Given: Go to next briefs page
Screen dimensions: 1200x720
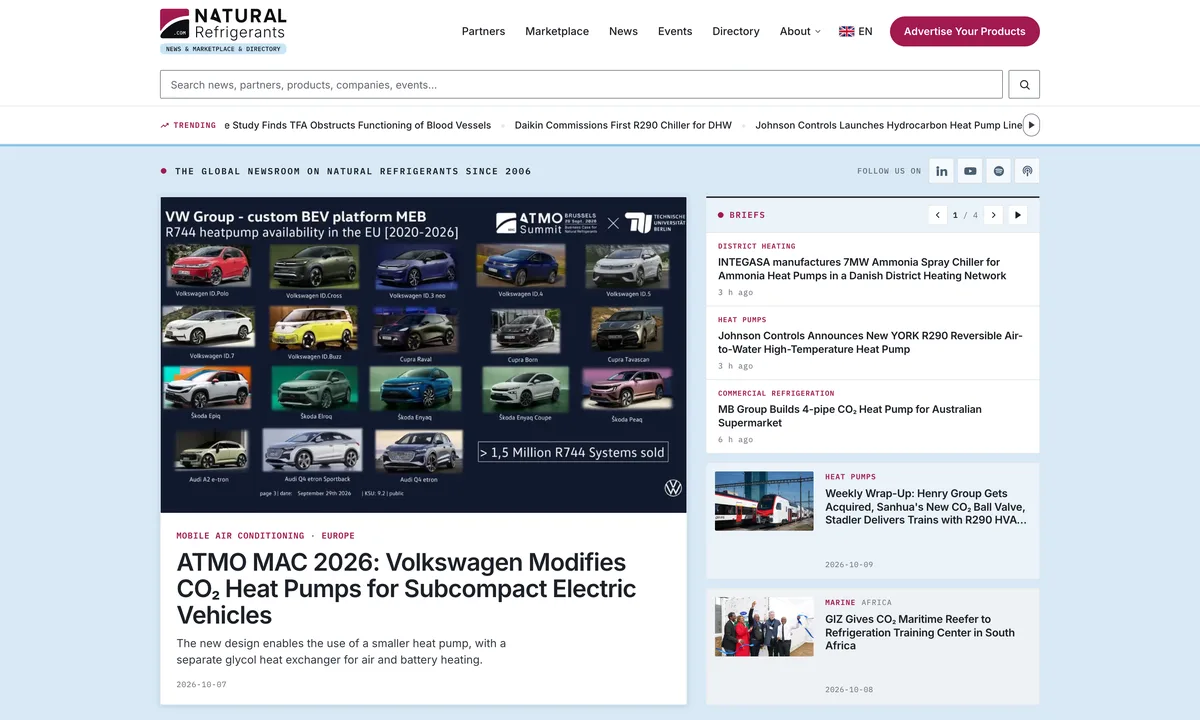Looking at the screenshot, I should [x=993, y=215].
